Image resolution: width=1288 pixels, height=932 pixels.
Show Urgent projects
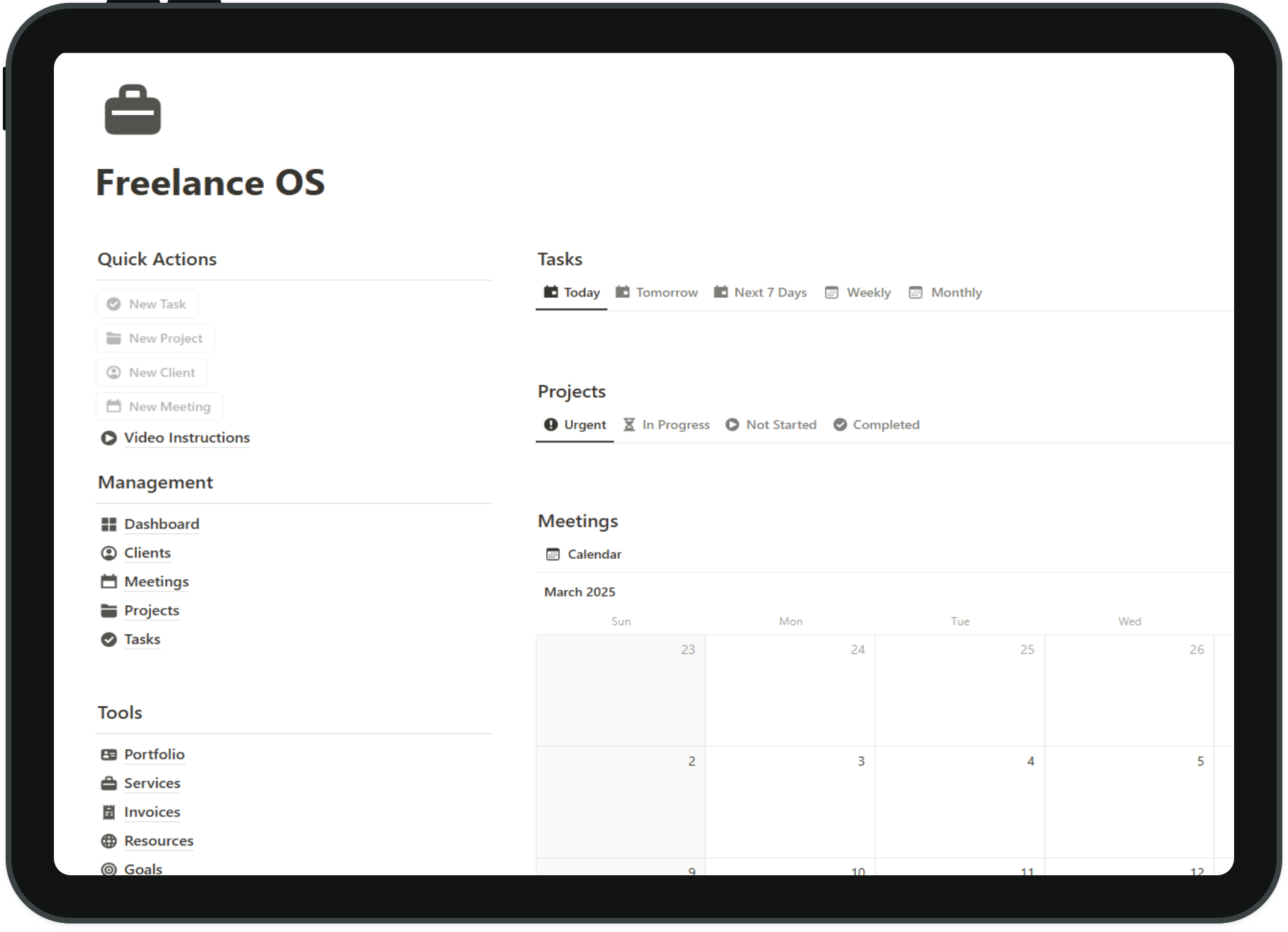575,425
